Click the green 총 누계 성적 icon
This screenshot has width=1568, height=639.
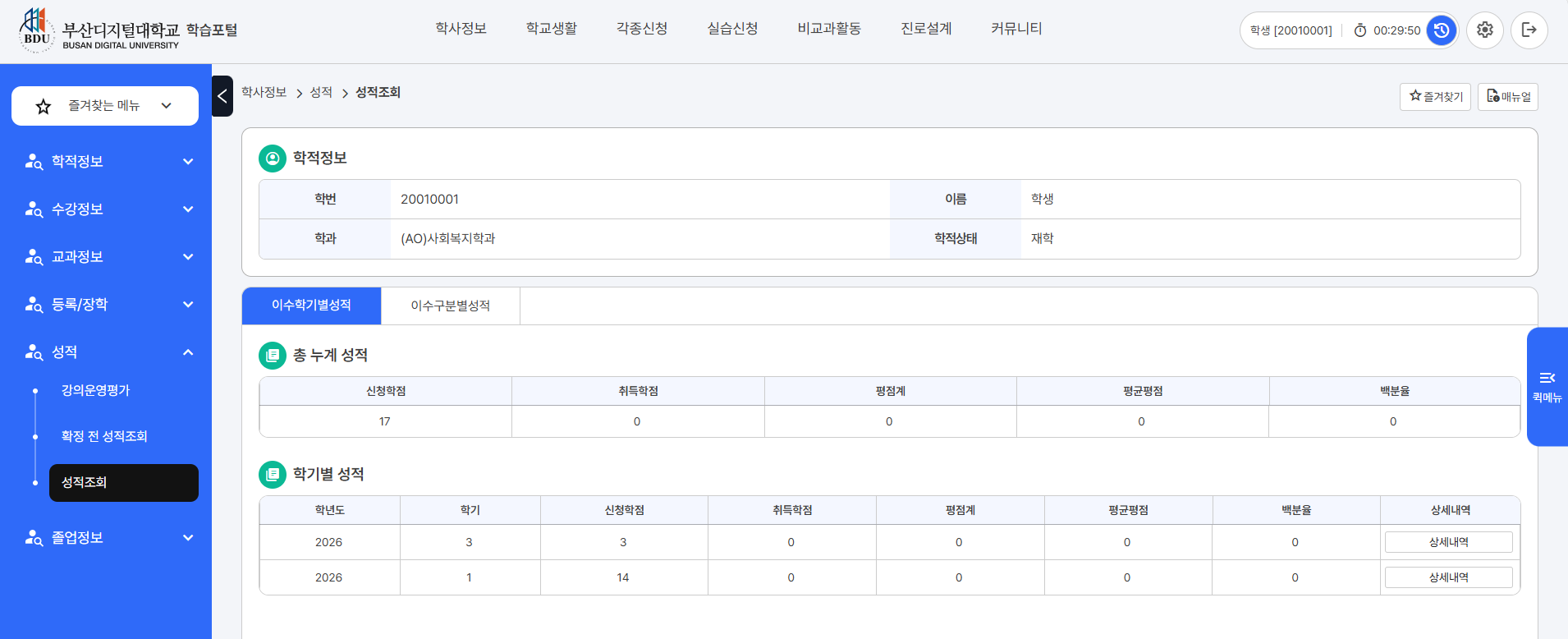(273, 356)
